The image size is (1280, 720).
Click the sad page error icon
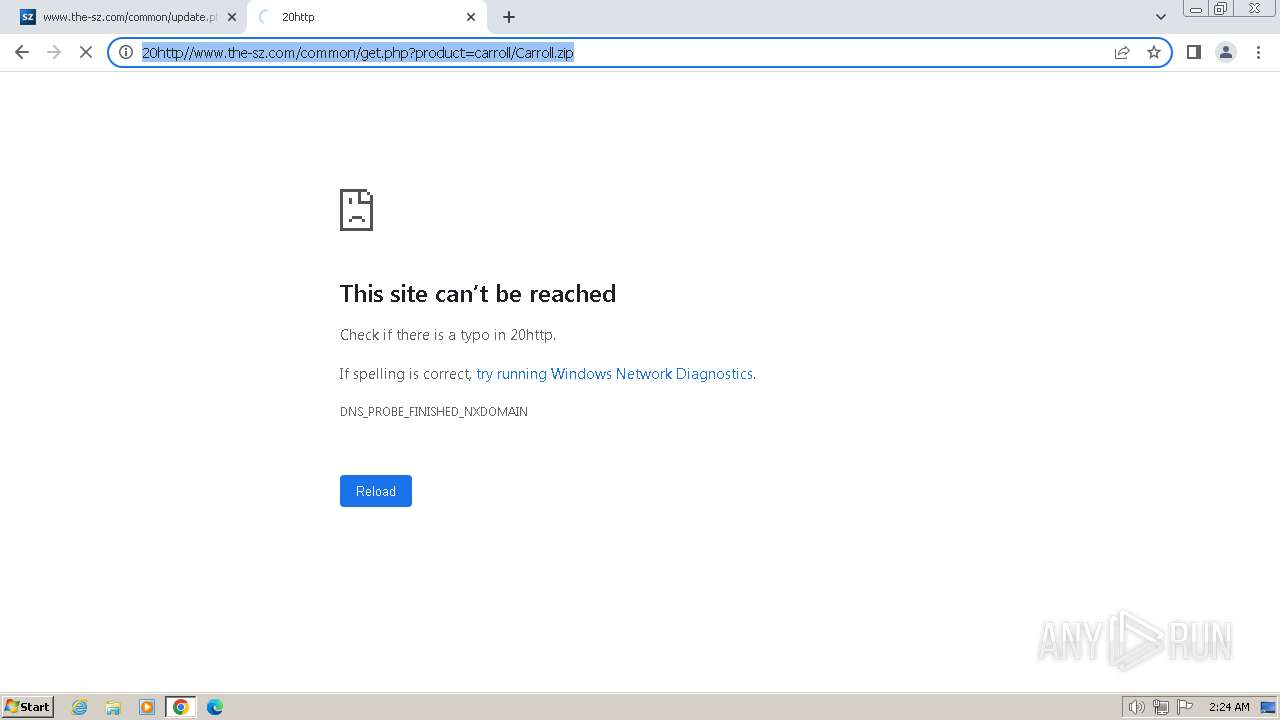point(356,210)
